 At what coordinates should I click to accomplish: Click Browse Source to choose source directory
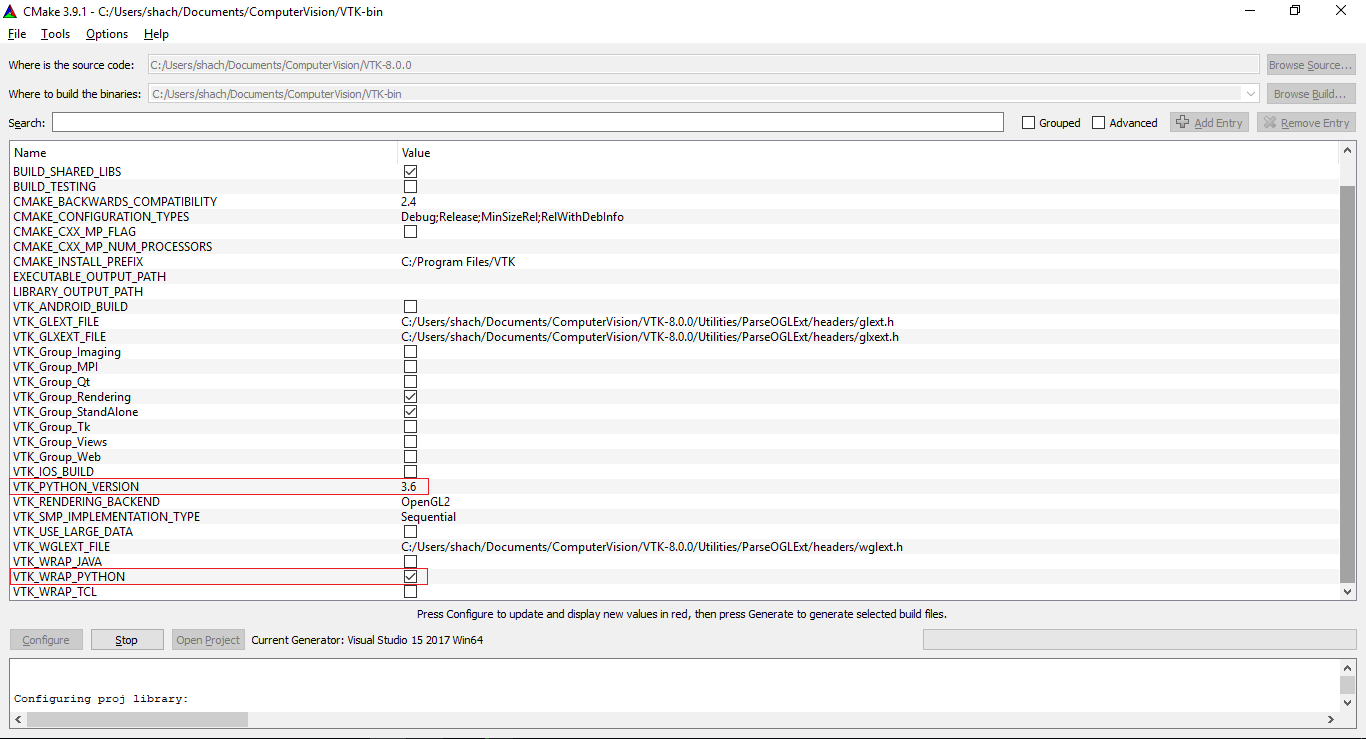[x=1310, y=64]
